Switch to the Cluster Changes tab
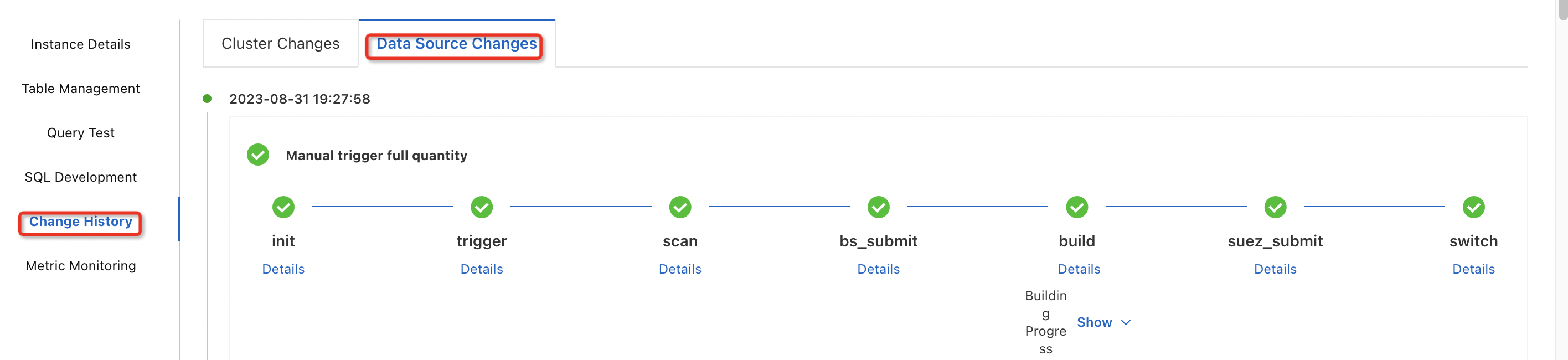This screenshot has width=1568, height=360. [x=280, y=44]
